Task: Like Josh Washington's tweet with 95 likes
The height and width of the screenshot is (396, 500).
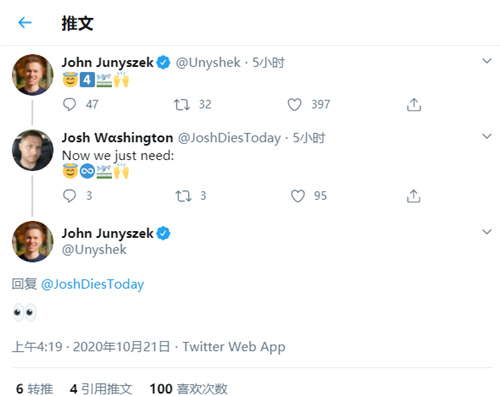Action: click(298, 196)
